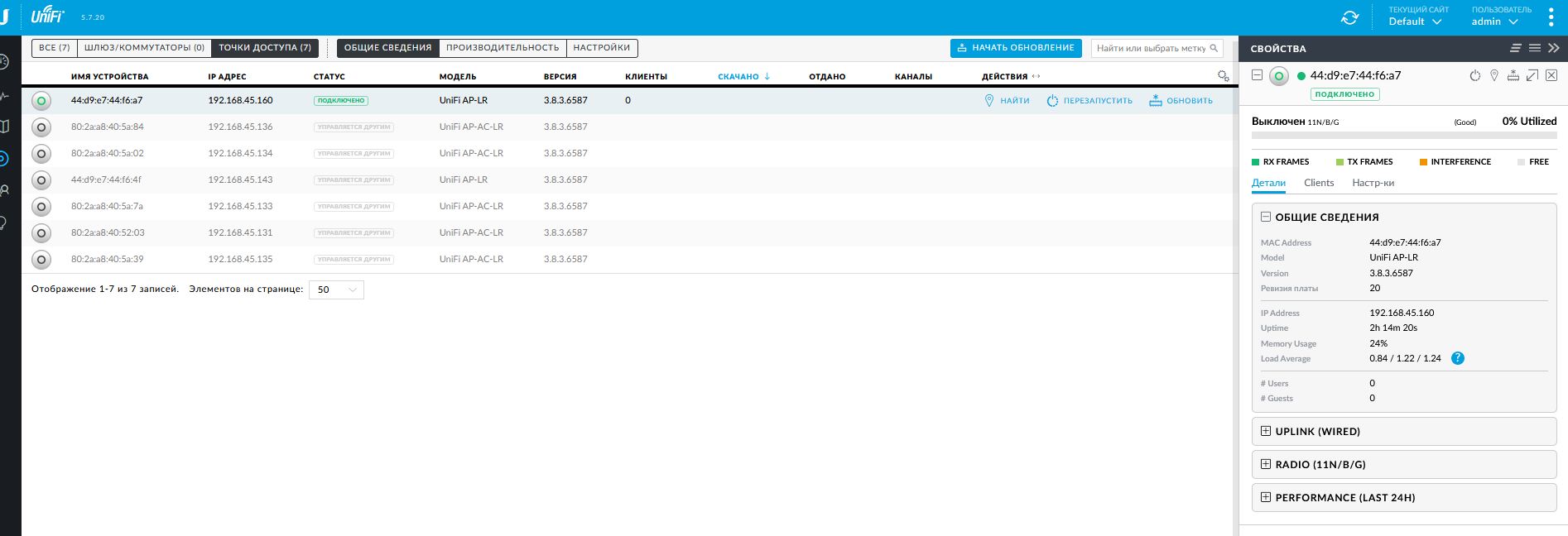1568x536 pixels.
Task: Open the Dashboard gauge icon in sidebar
Action: click(4, 63)
